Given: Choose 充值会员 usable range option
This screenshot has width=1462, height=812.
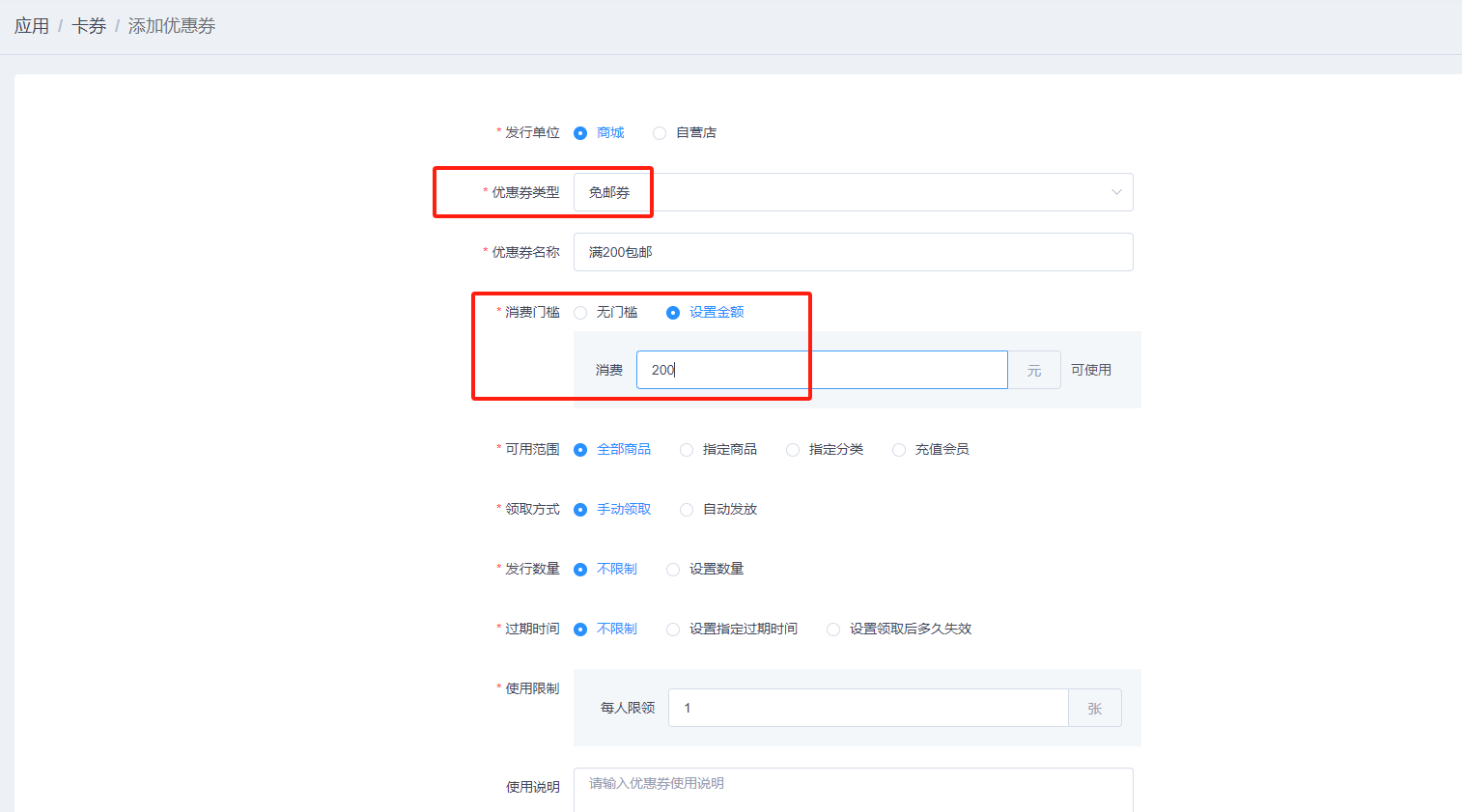Looking at the screenshot, I should pyautogui.click(x=899, y=450).
